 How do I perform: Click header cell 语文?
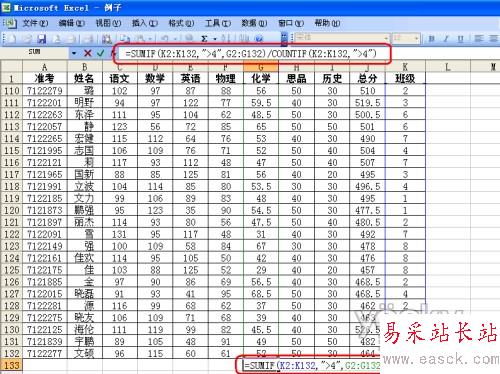click(119, 78)
